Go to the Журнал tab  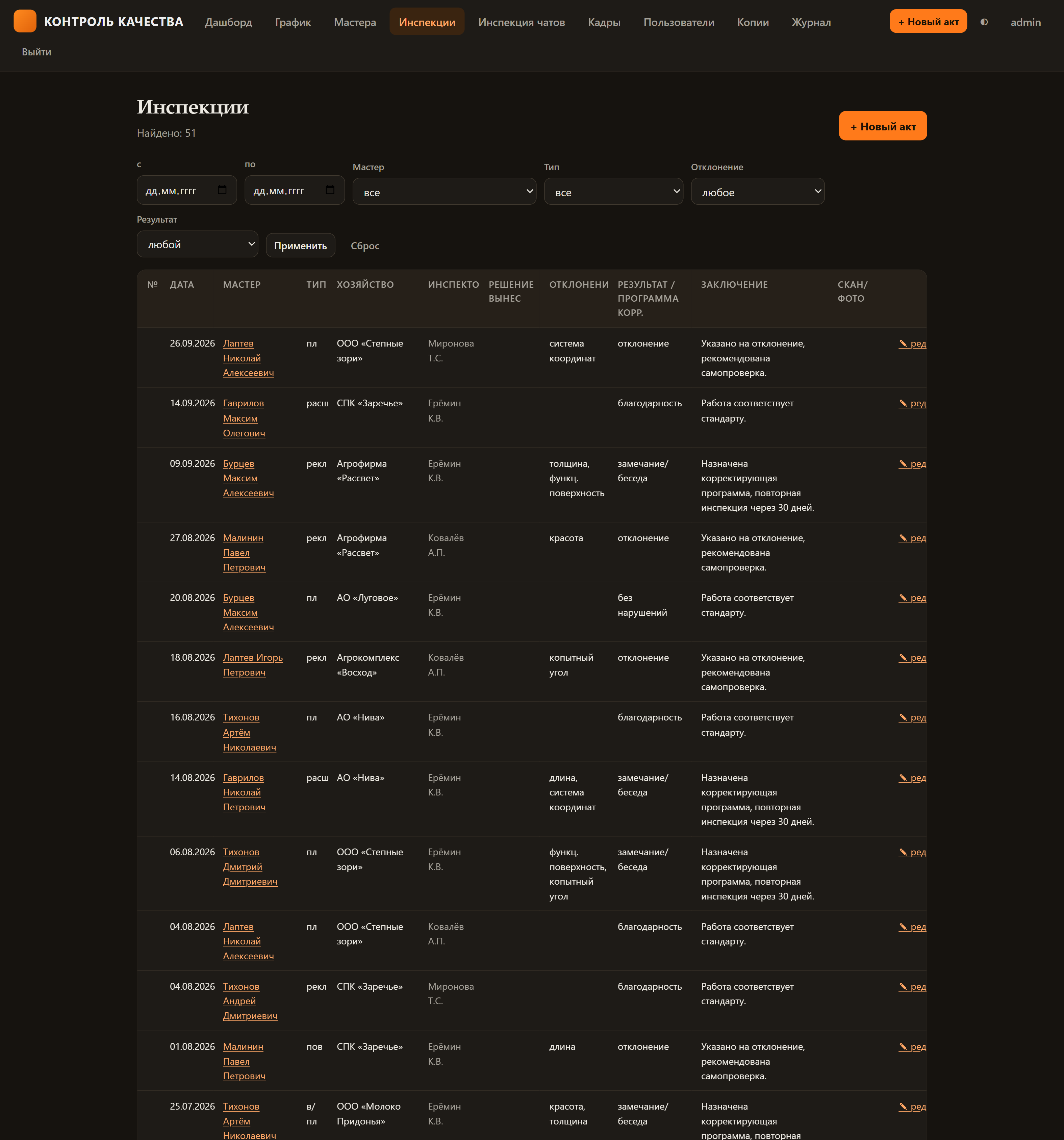811,22
